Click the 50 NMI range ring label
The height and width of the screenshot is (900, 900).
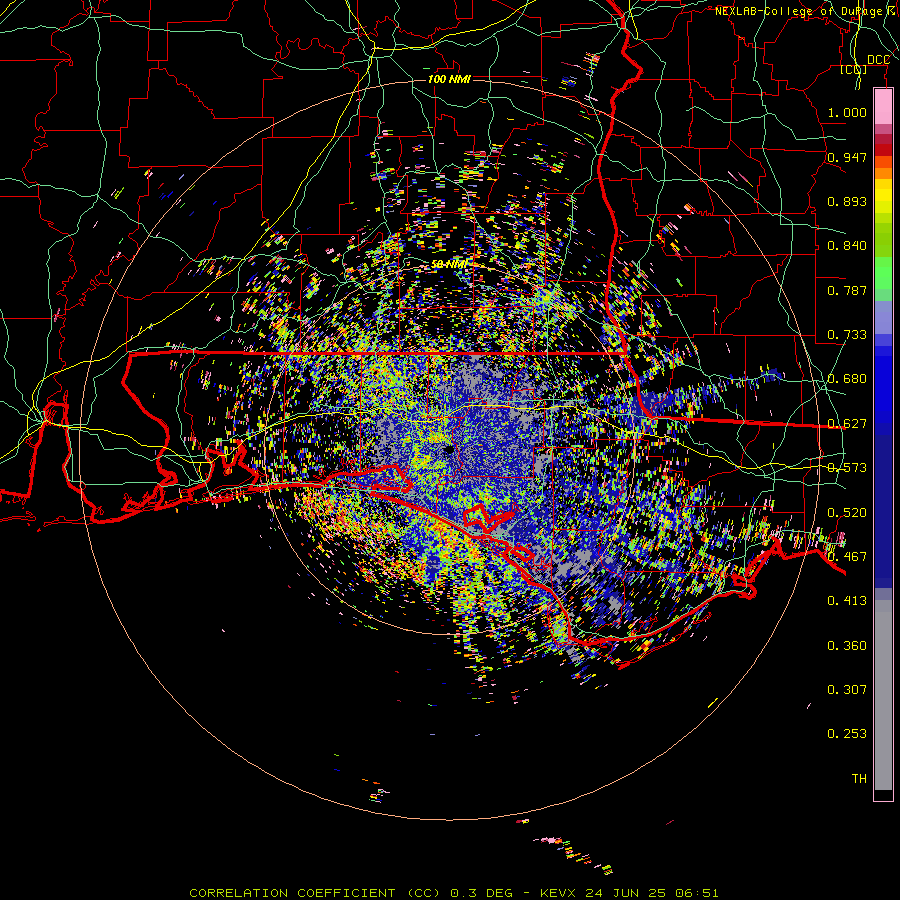tap(449, 264)
